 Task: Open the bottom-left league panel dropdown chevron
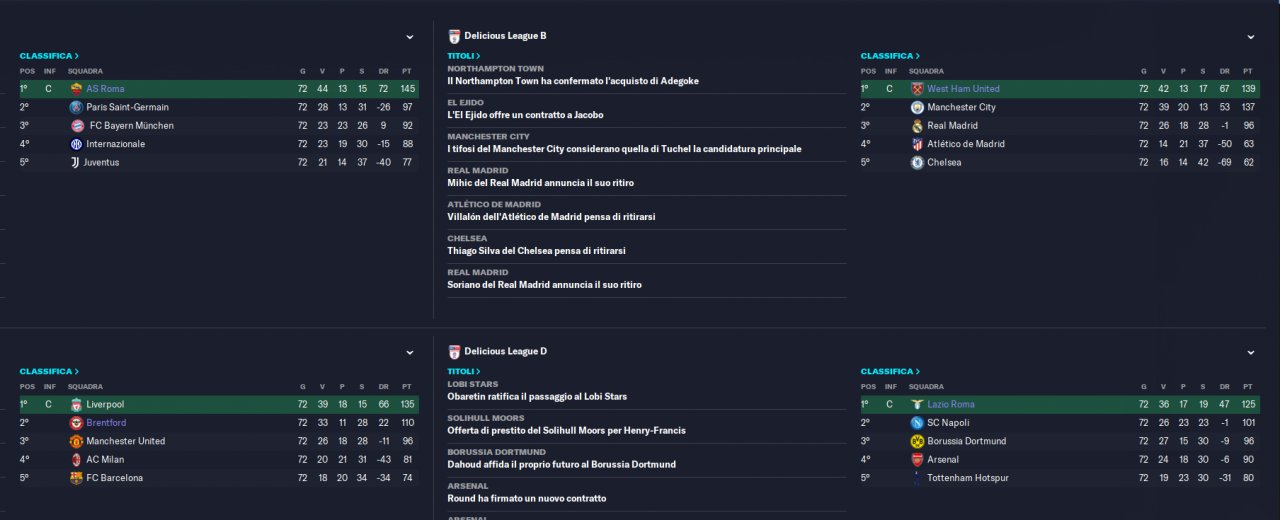[410, 353]
